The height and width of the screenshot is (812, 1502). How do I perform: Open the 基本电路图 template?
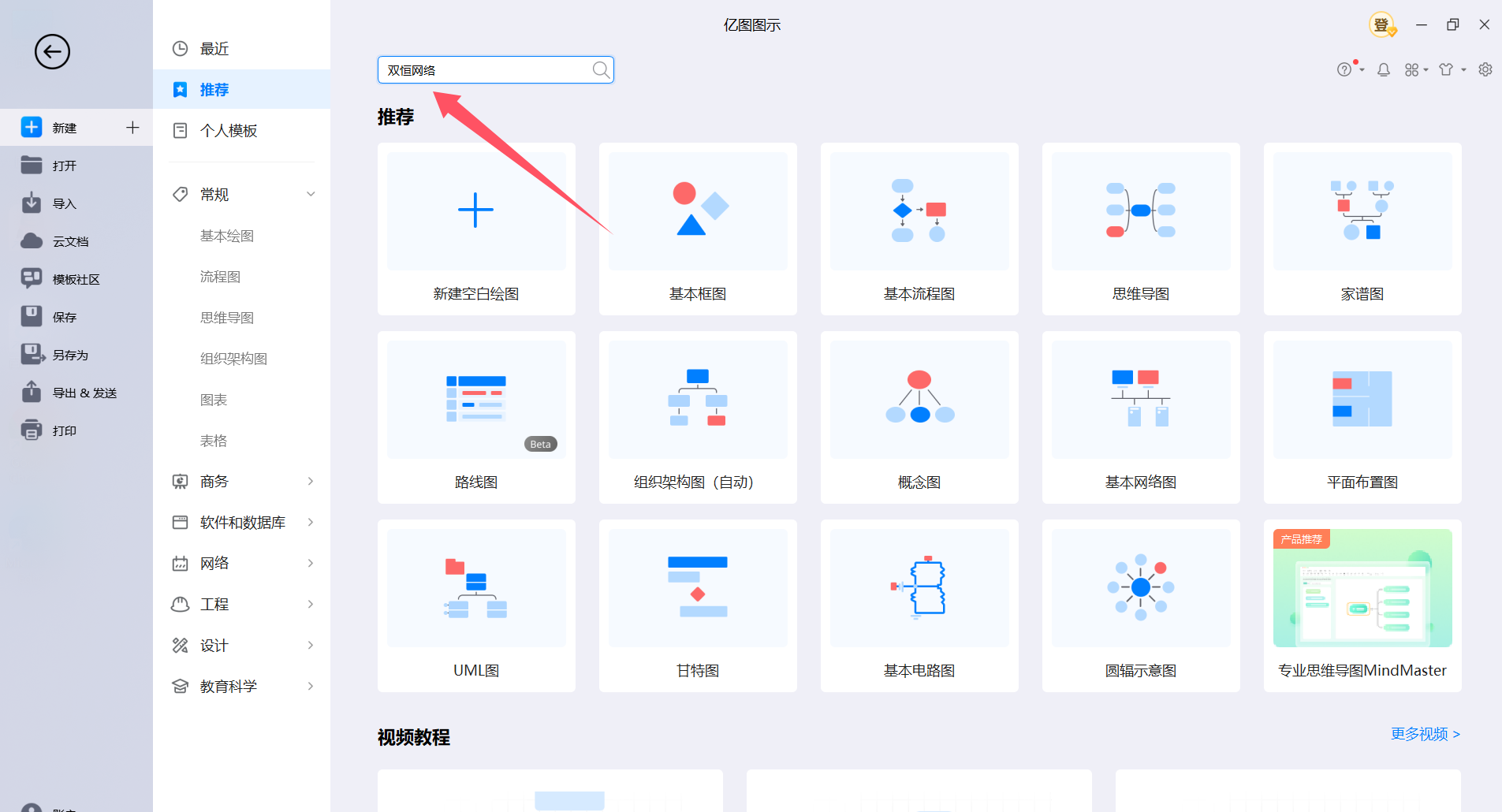(x=919, y=605)
